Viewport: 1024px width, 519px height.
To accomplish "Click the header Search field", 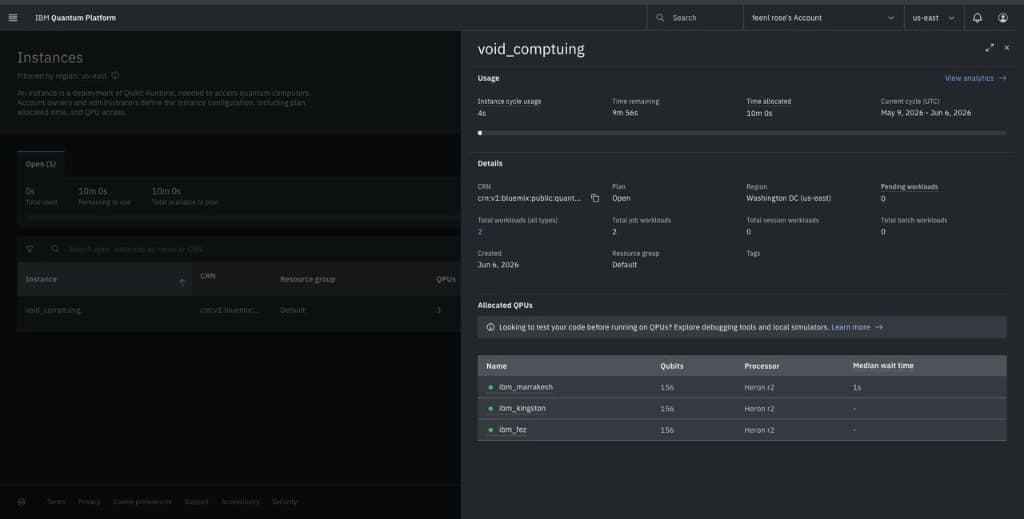I will (x=695, y=18).
